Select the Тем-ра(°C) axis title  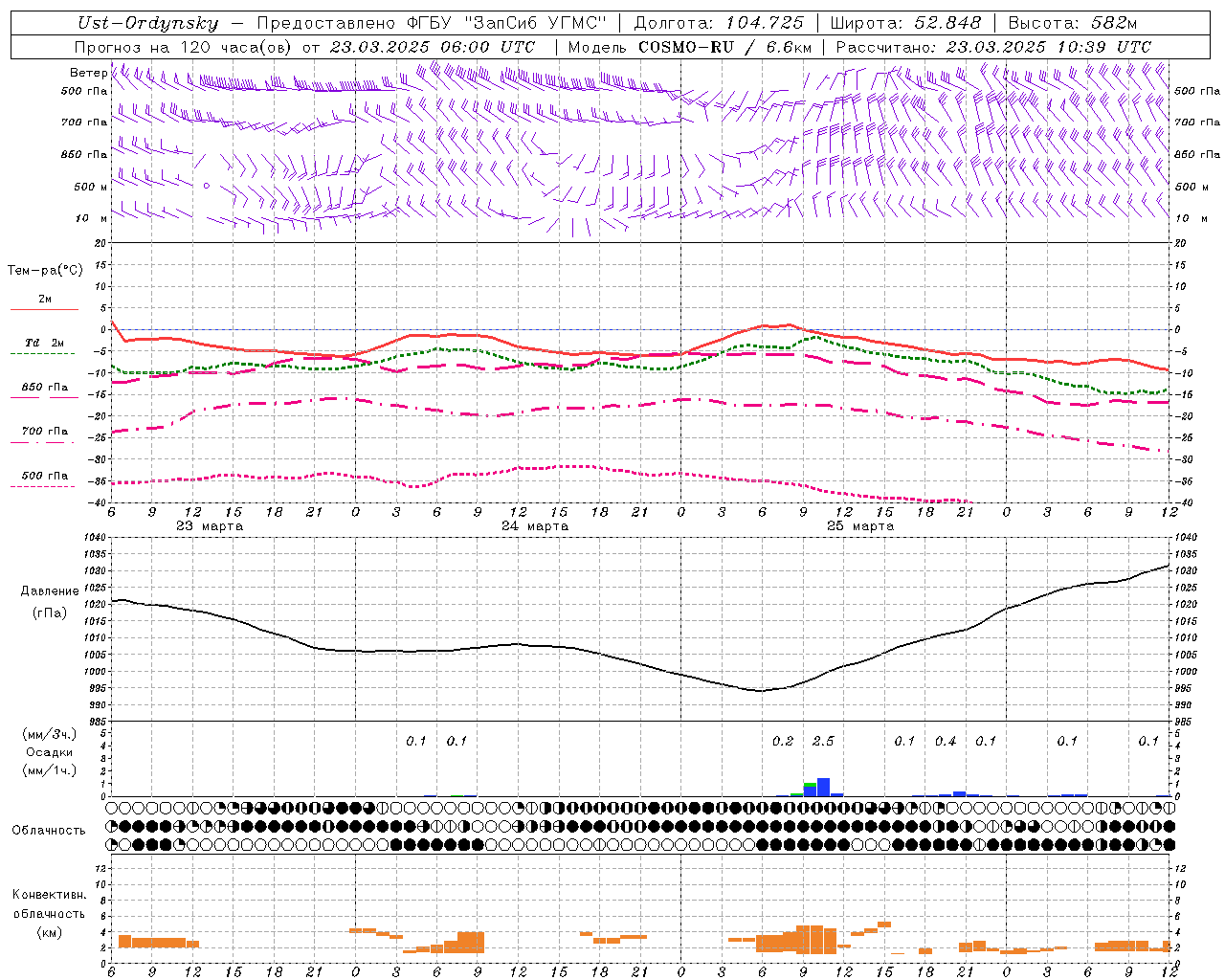click(x=45, y=271)
